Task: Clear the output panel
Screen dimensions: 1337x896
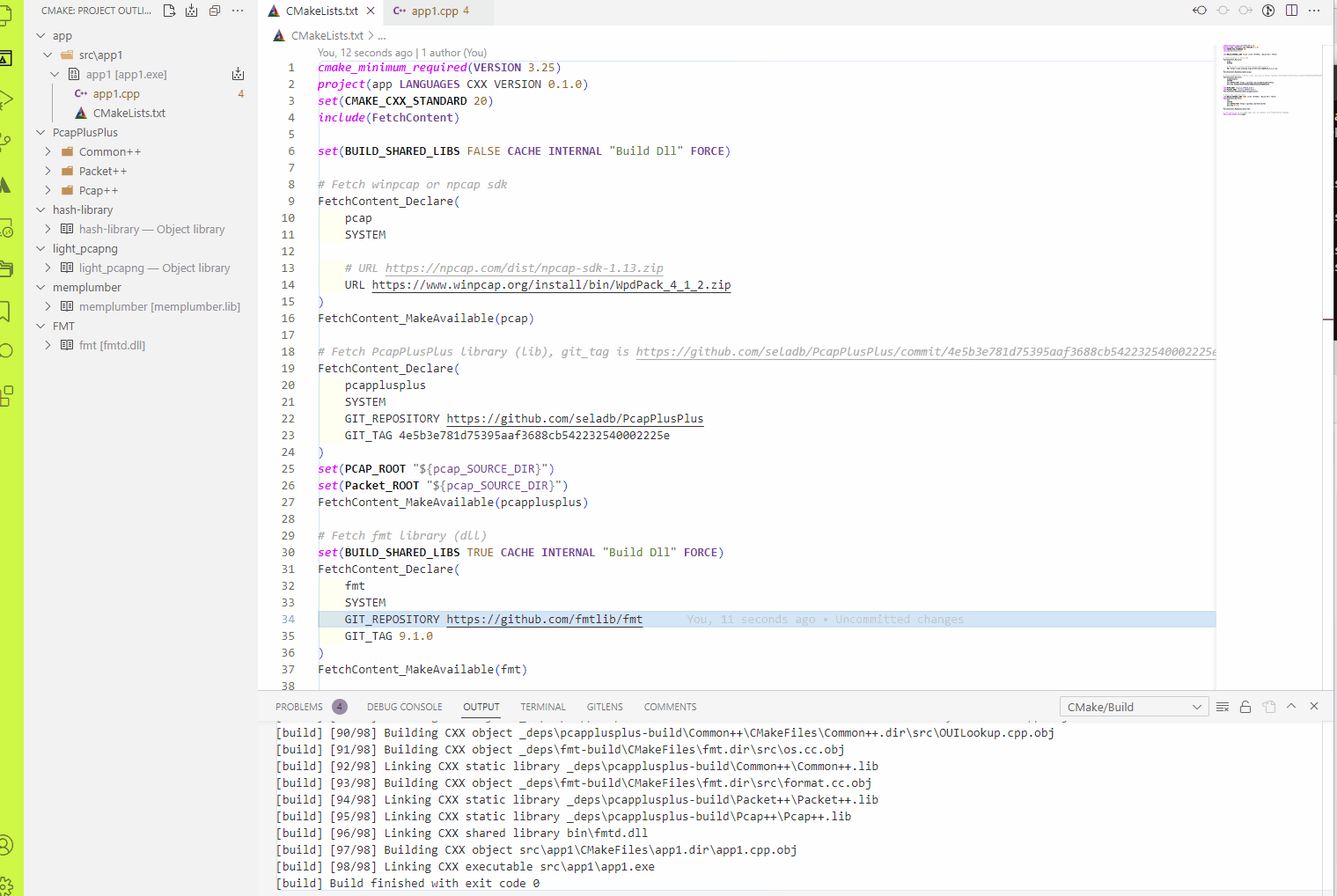Action: (1223, 707)
